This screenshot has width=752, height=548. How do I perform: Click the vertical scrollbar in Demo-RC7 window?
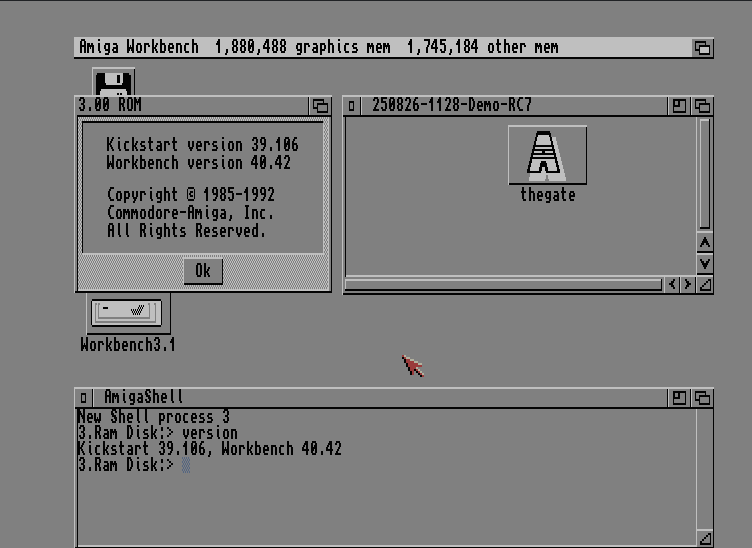705,174
